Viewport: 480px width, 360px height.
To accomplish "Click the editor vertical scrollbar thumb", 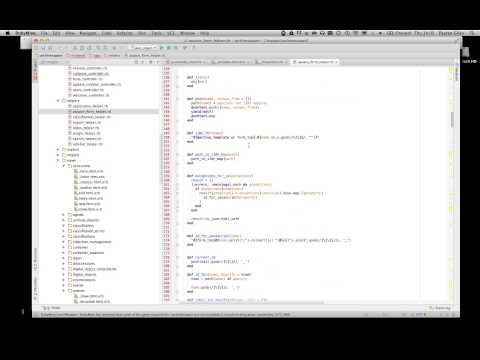I will pos(452,119).
